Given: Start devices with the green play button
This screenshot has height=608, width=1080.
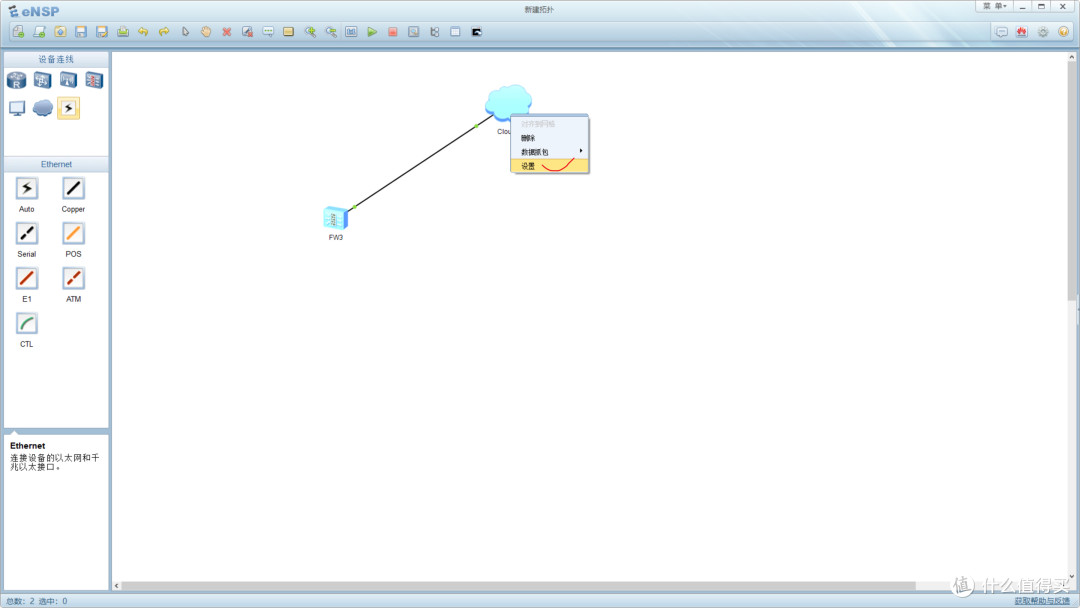Looking at the screenshot, I should 372,32.
